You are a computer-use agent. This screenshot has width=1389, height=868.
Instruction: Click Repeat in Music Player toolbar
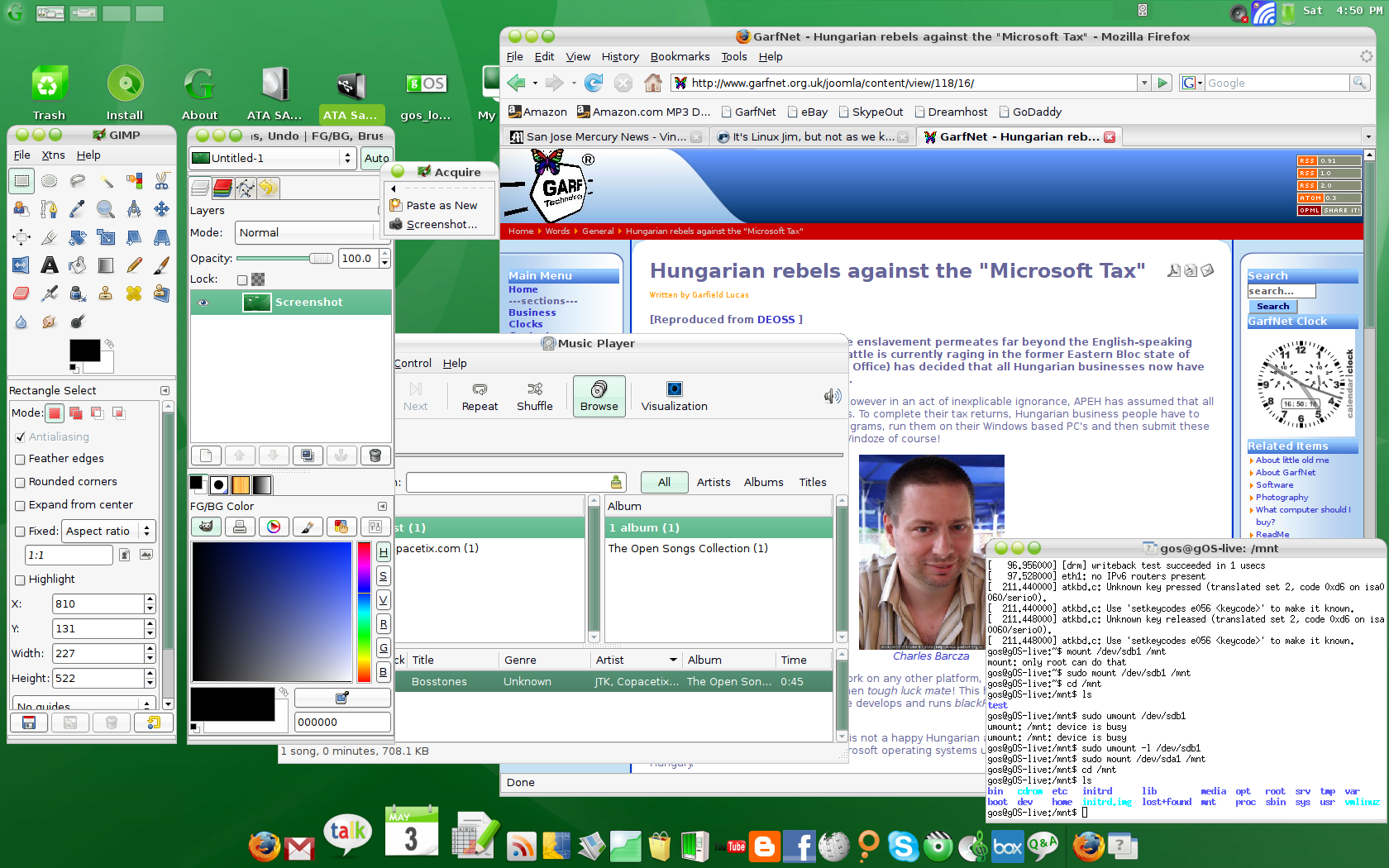(480, 397)
